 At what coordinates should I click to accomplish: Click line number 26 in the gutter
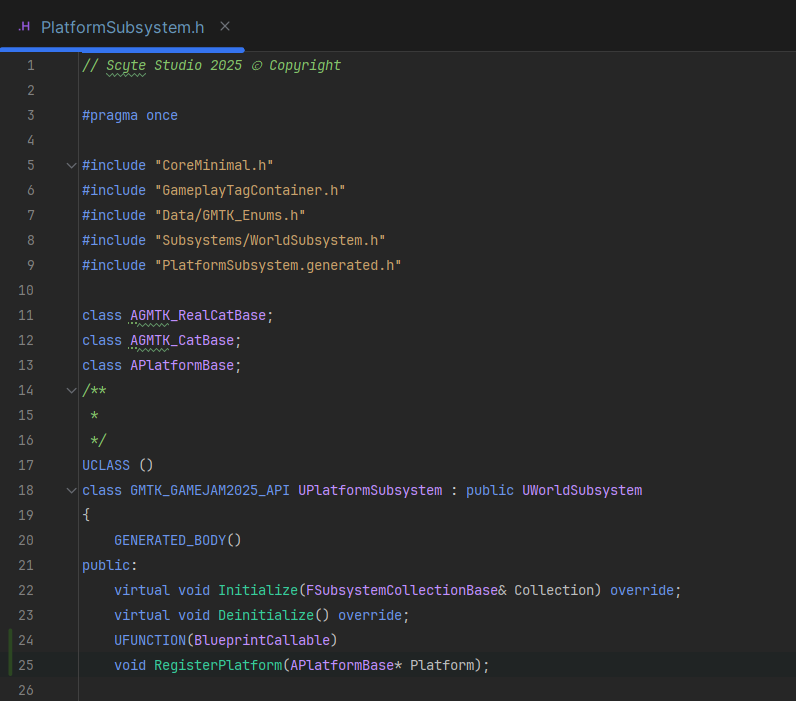pos(26,690)
